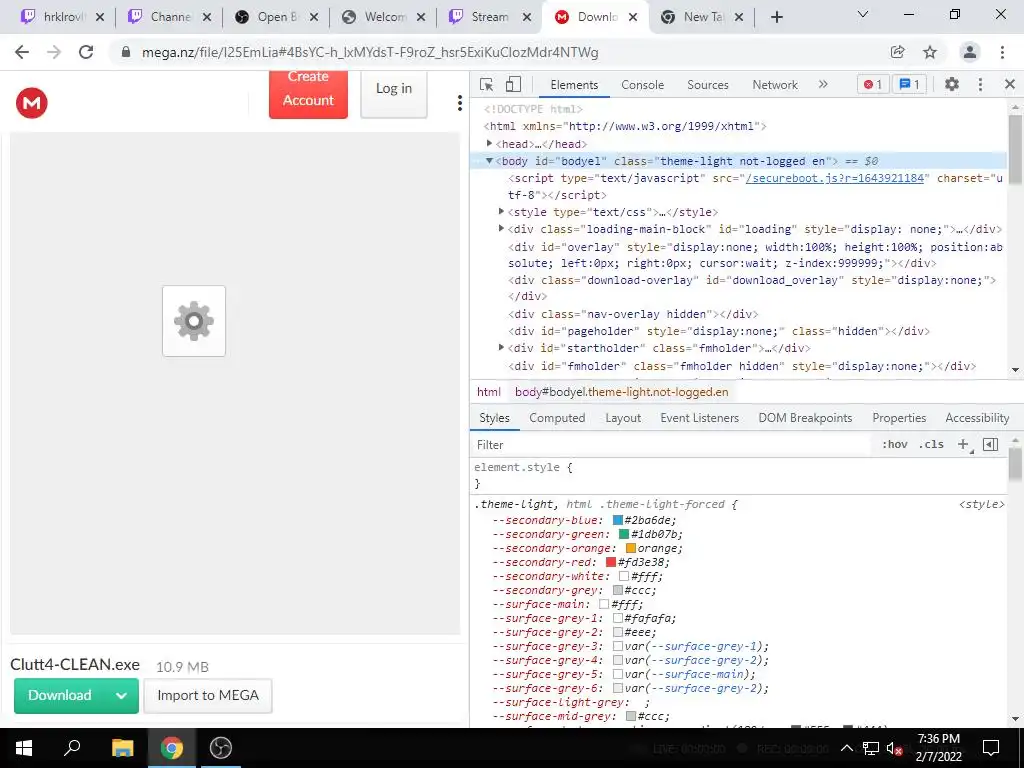
Task: Open the Download button dropdown arrow
Action: 121,696
